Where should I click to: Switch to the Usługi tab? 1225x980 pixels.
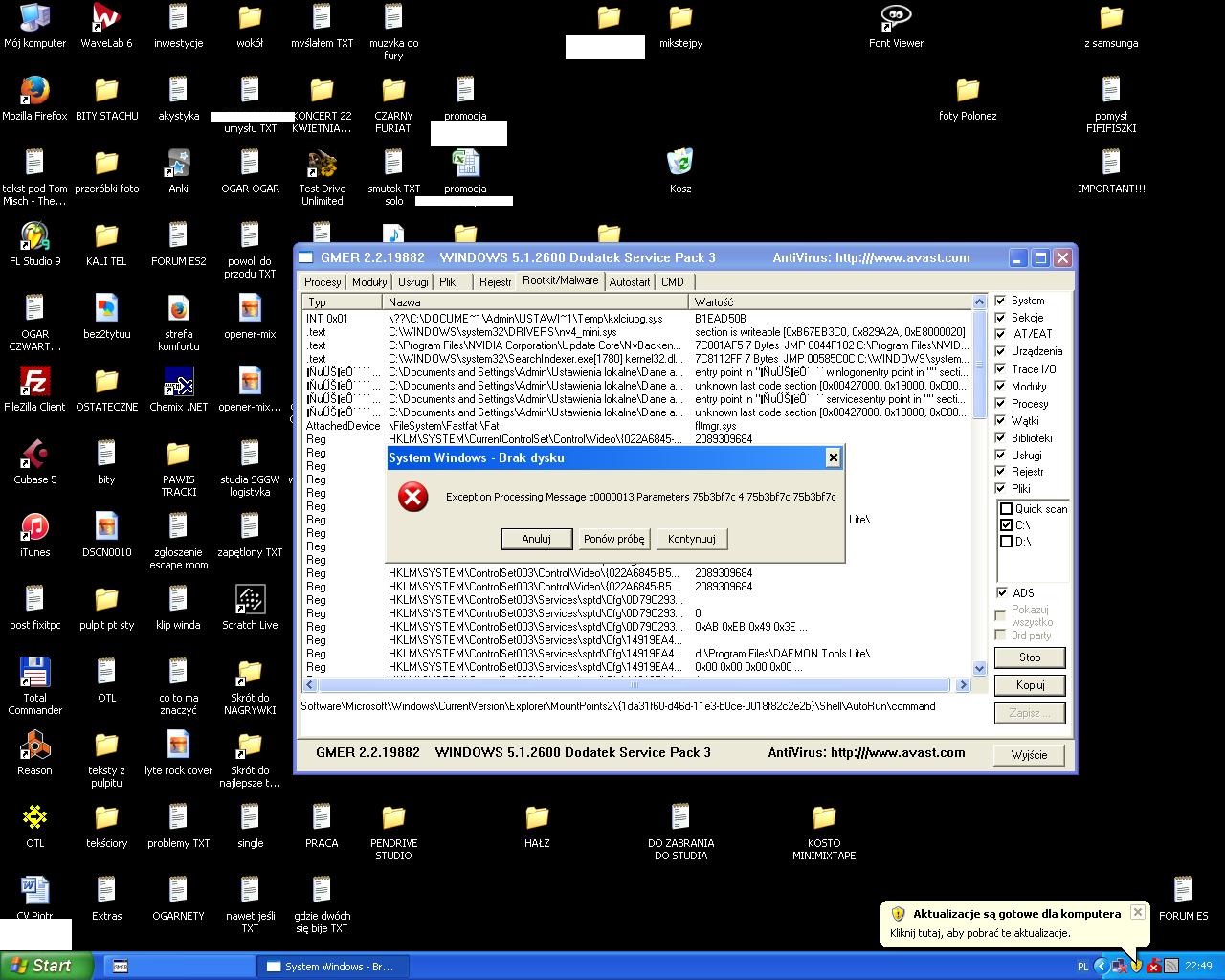[x=413, y=282]
